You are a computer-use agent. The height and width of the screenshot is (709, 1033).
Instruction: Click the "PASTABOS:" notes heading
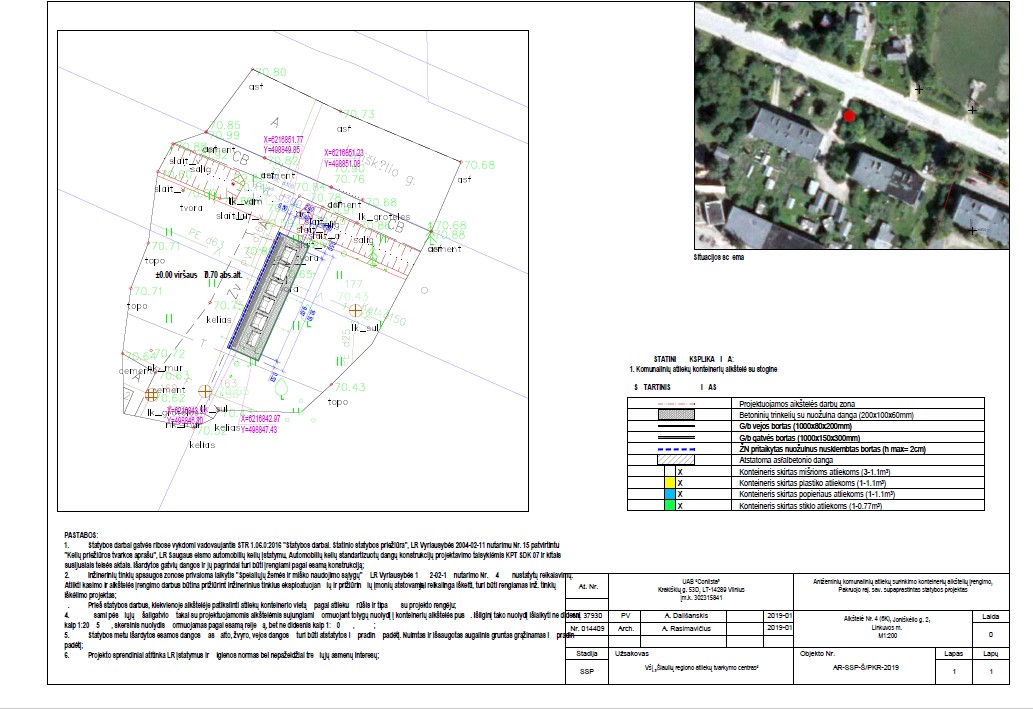81,535
